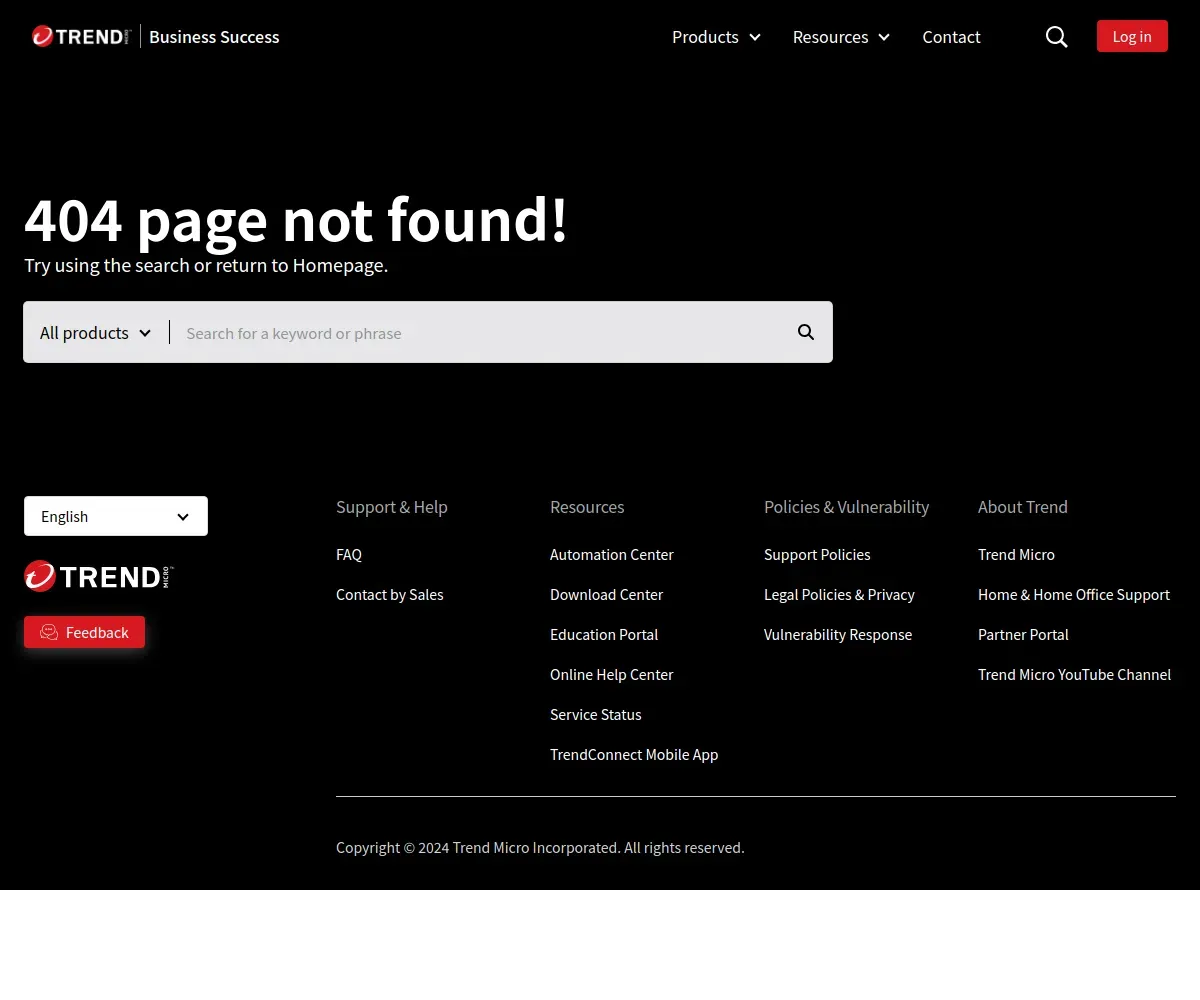Click the Log in button
Screen dimensions: 1200x1000
point(1132,36)
